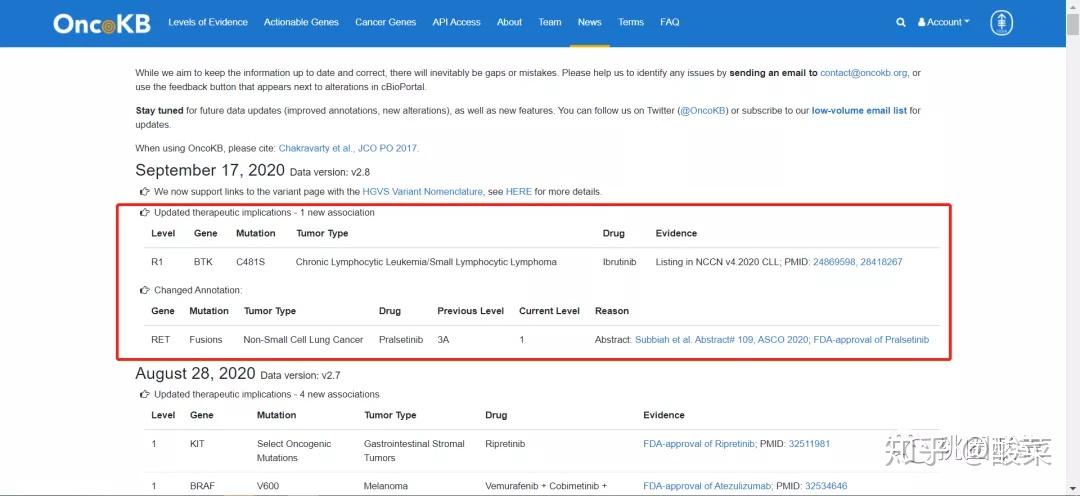
Task: Go to Team page
Action: (x=550, y=22)
